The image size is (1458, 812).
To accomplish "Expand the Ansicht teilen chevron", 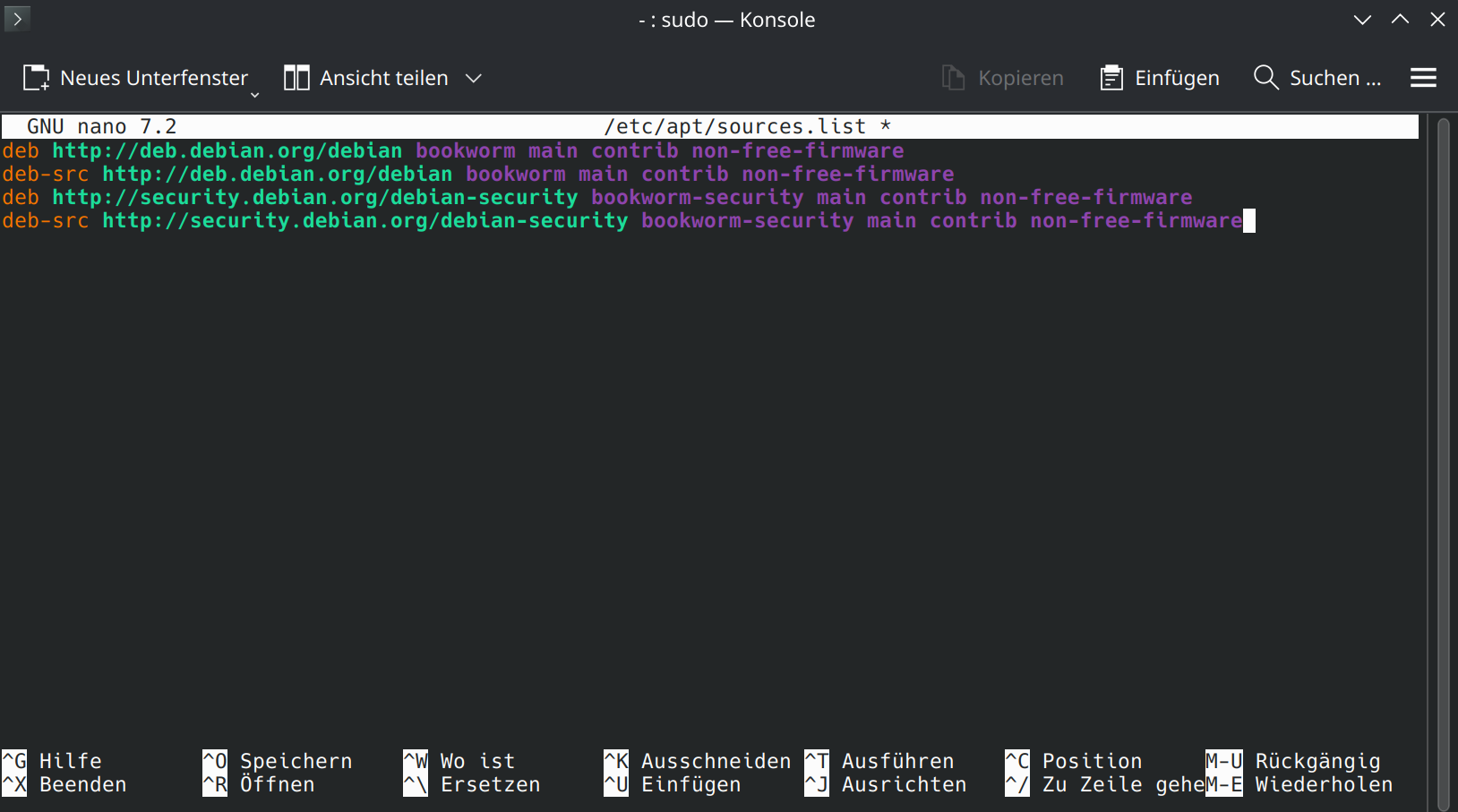I will pos(474,78).
